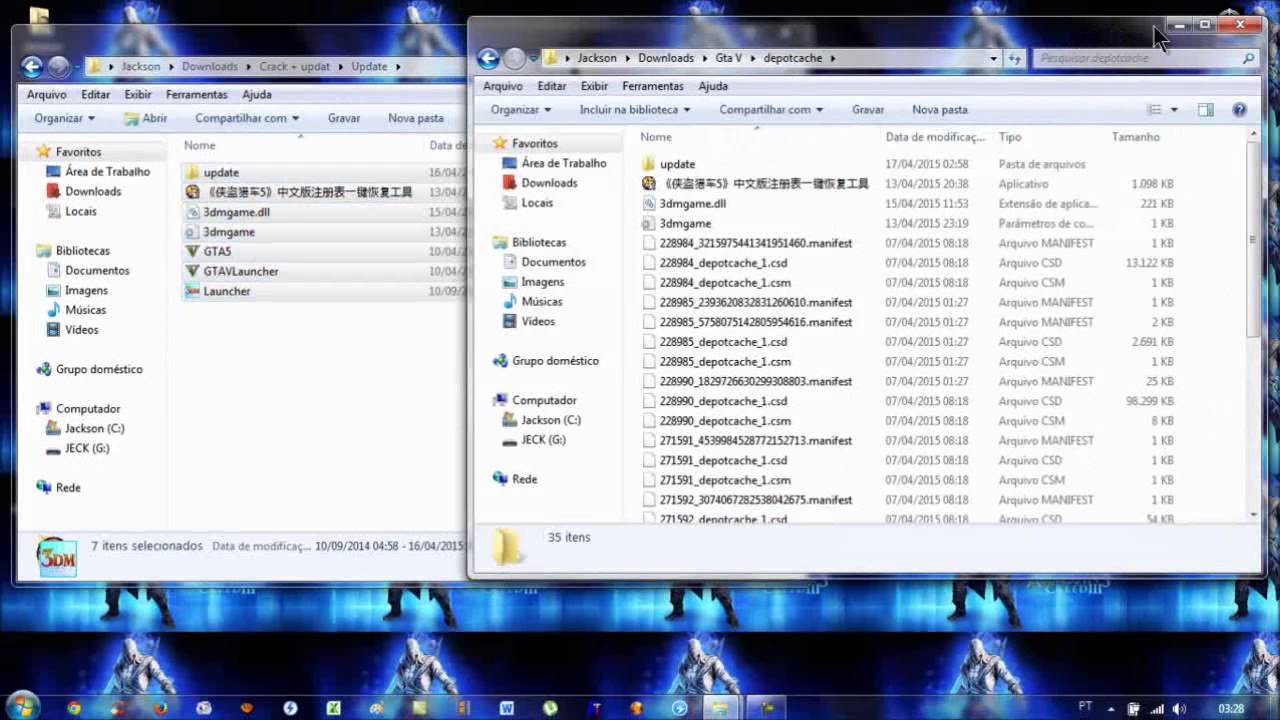The image size is (1280, 720).
Task: Open JECK (G:) drive in Update window sidebar
Action: pos(87,449)
